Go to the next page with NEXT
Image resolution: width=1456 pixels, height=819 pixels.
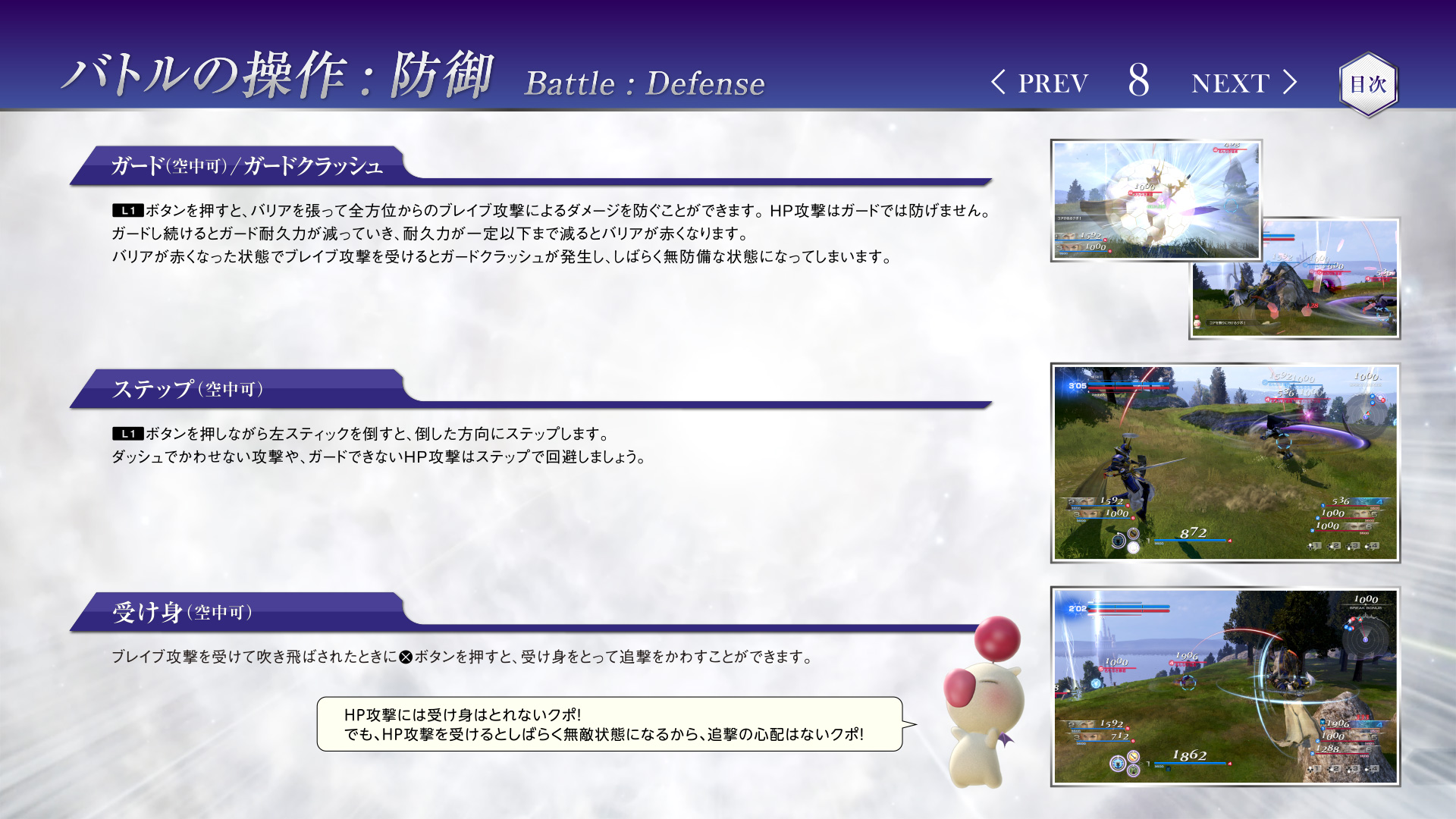[1244, 83]
